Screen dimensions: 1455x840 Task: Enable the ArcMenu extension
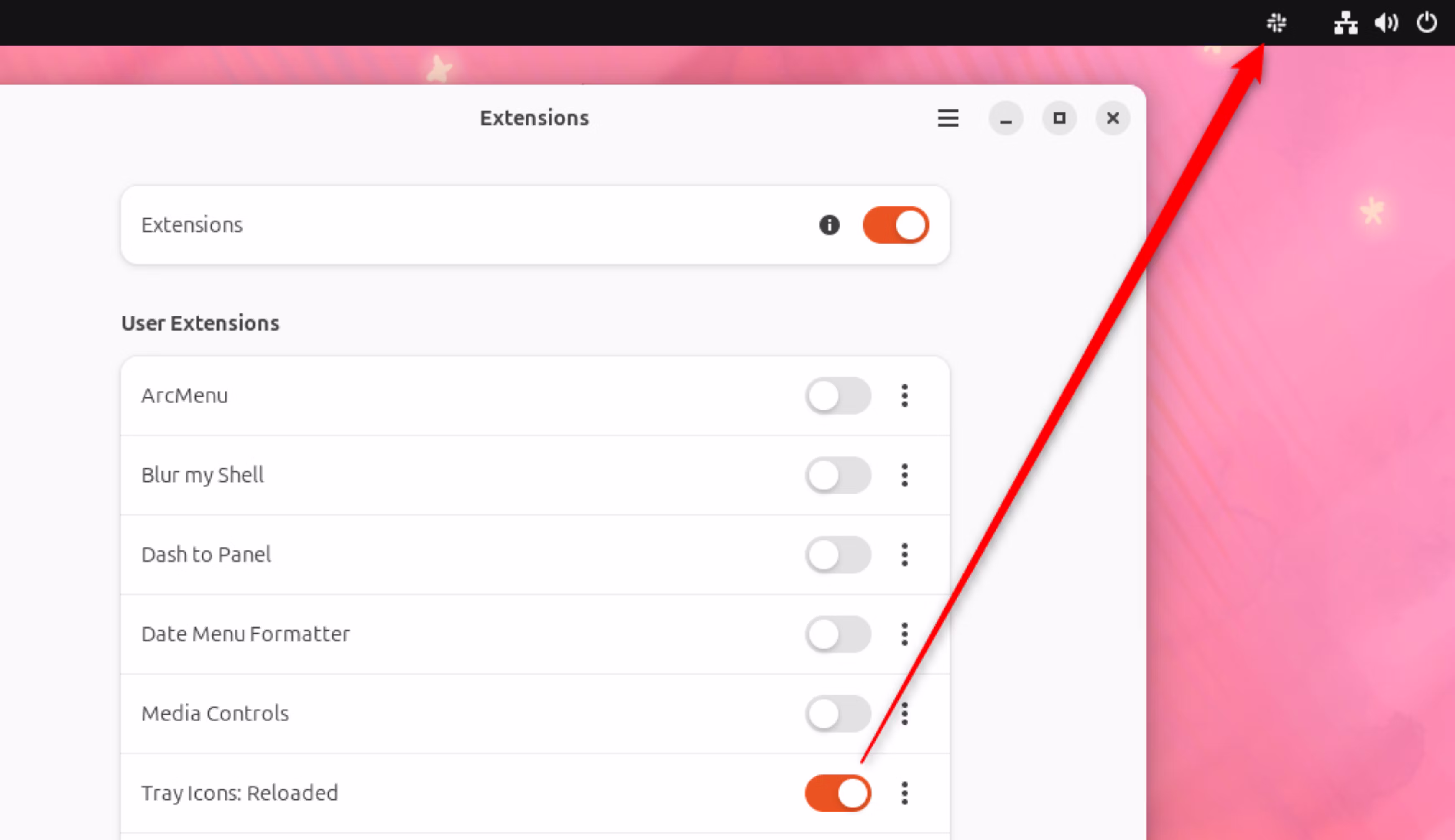point(837,396)
